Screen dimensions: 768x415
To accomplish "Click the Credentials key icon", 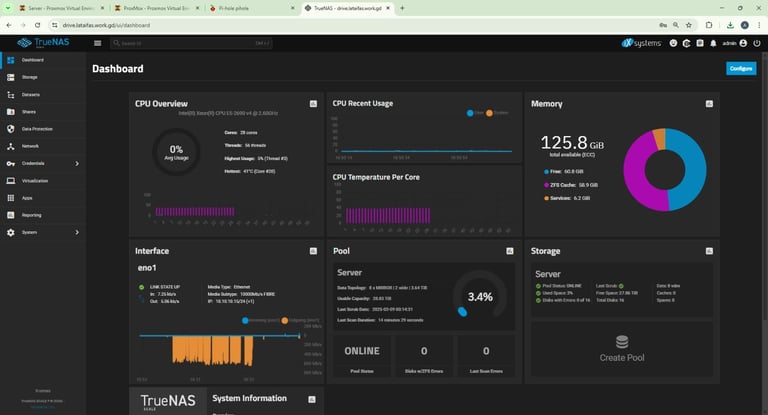I will coord(11,164).
